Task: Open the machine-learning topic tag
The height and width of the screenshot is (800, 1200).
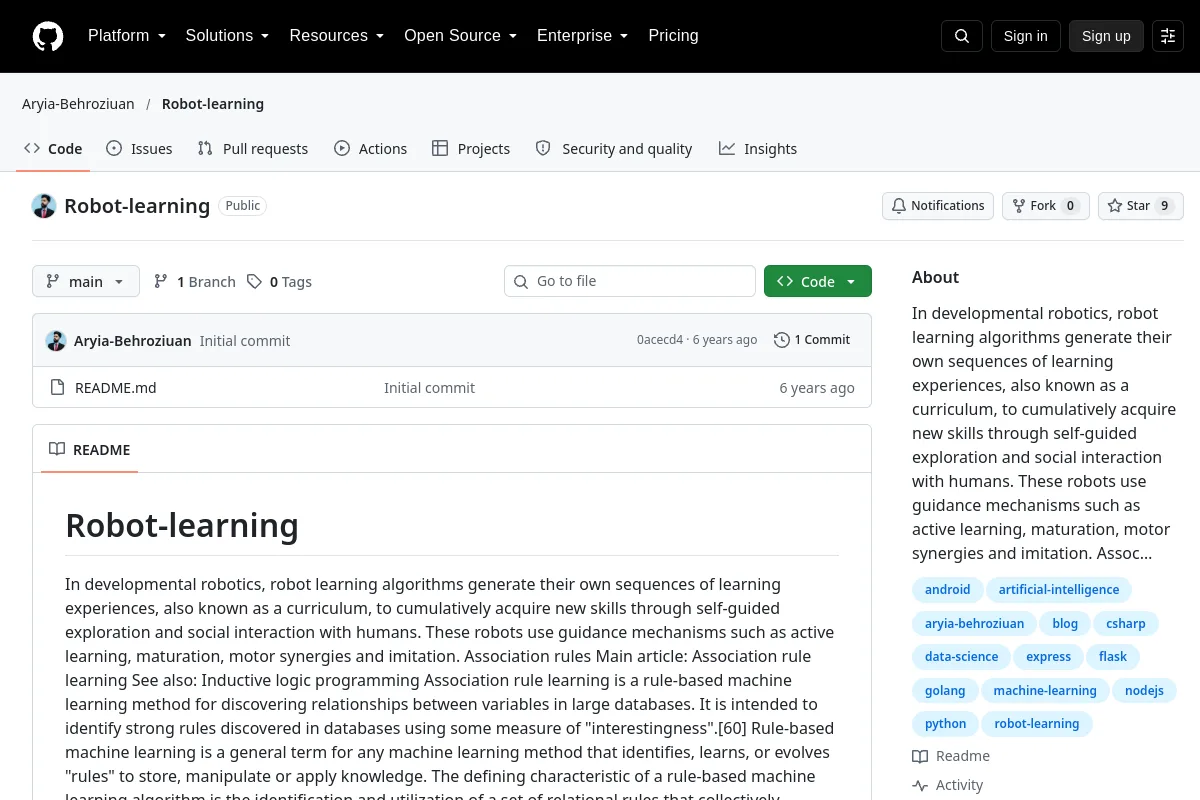Action: click(x=1045, y=691)
